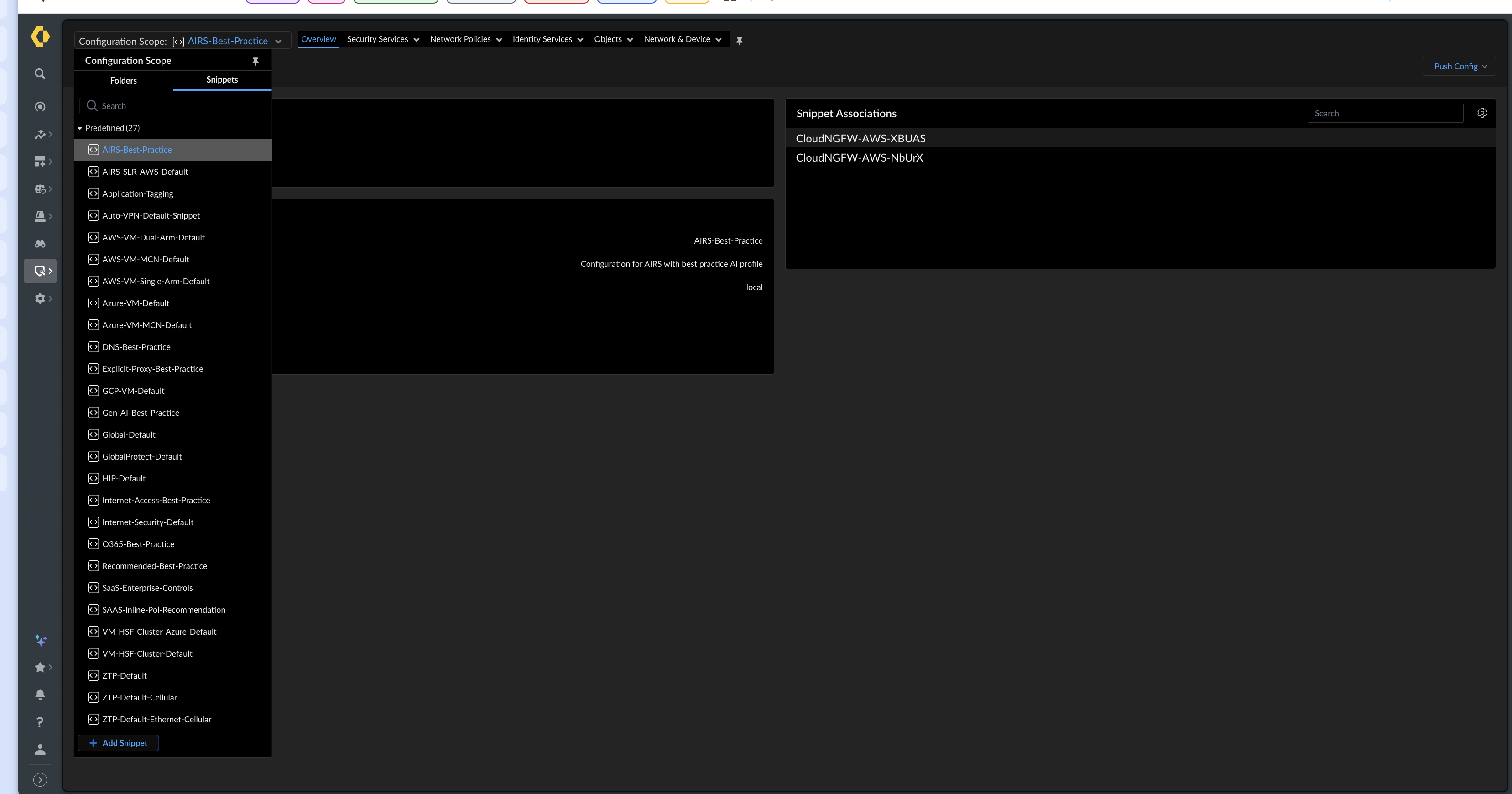Select the GCP-VM-Default snippet
The image size is (1512, 794).
point(173,391)
